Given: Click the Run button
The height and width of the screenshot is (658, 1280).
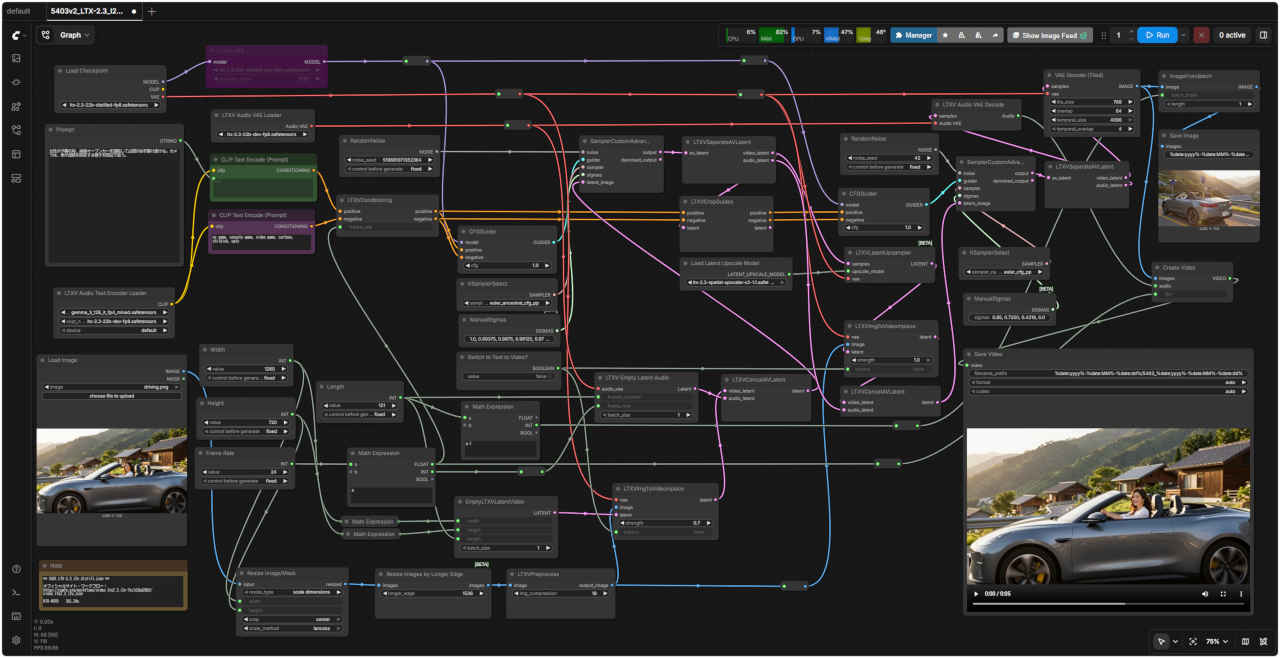Looking at the screenshot, I should 1157,35.
